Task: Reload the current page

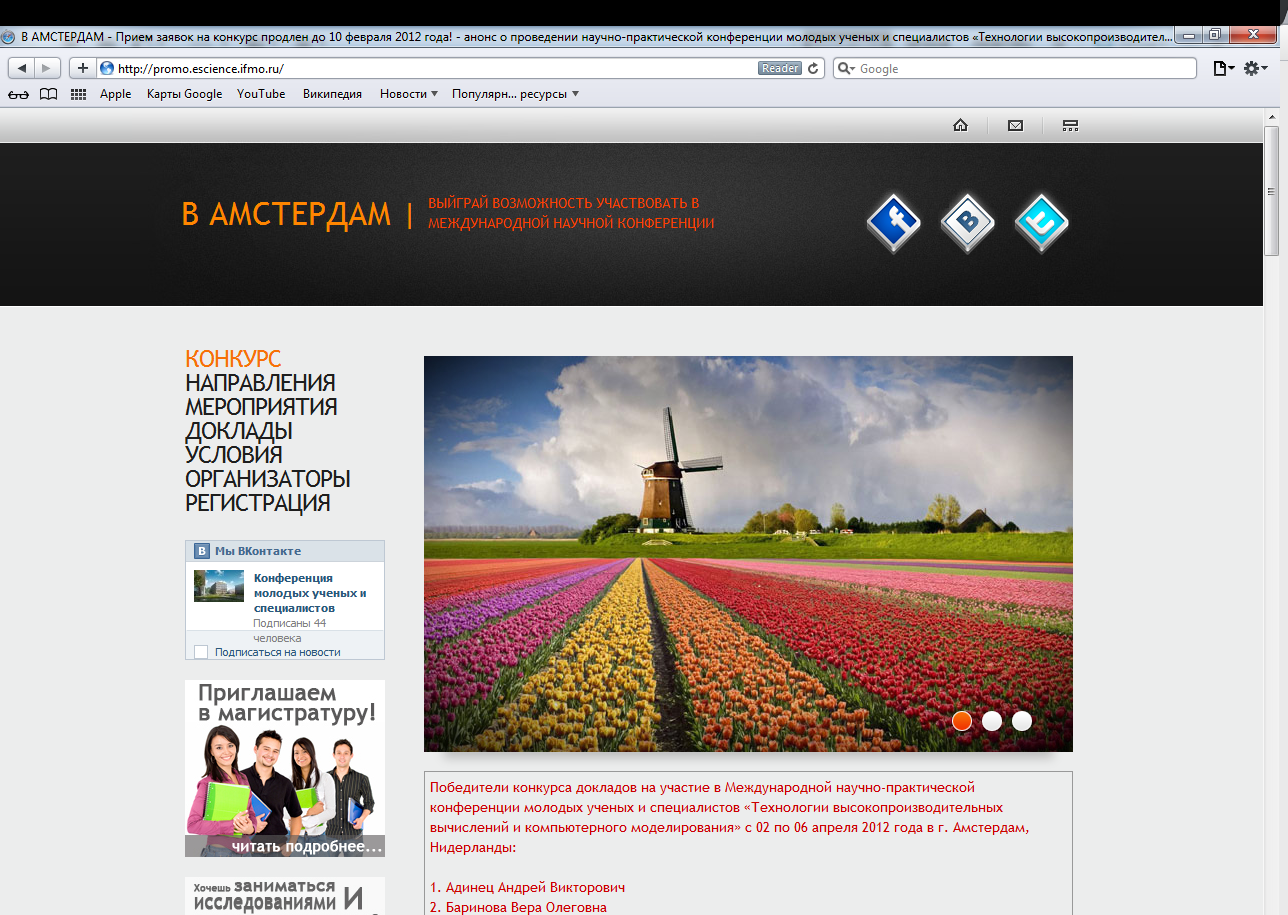Action: (814, 68)
